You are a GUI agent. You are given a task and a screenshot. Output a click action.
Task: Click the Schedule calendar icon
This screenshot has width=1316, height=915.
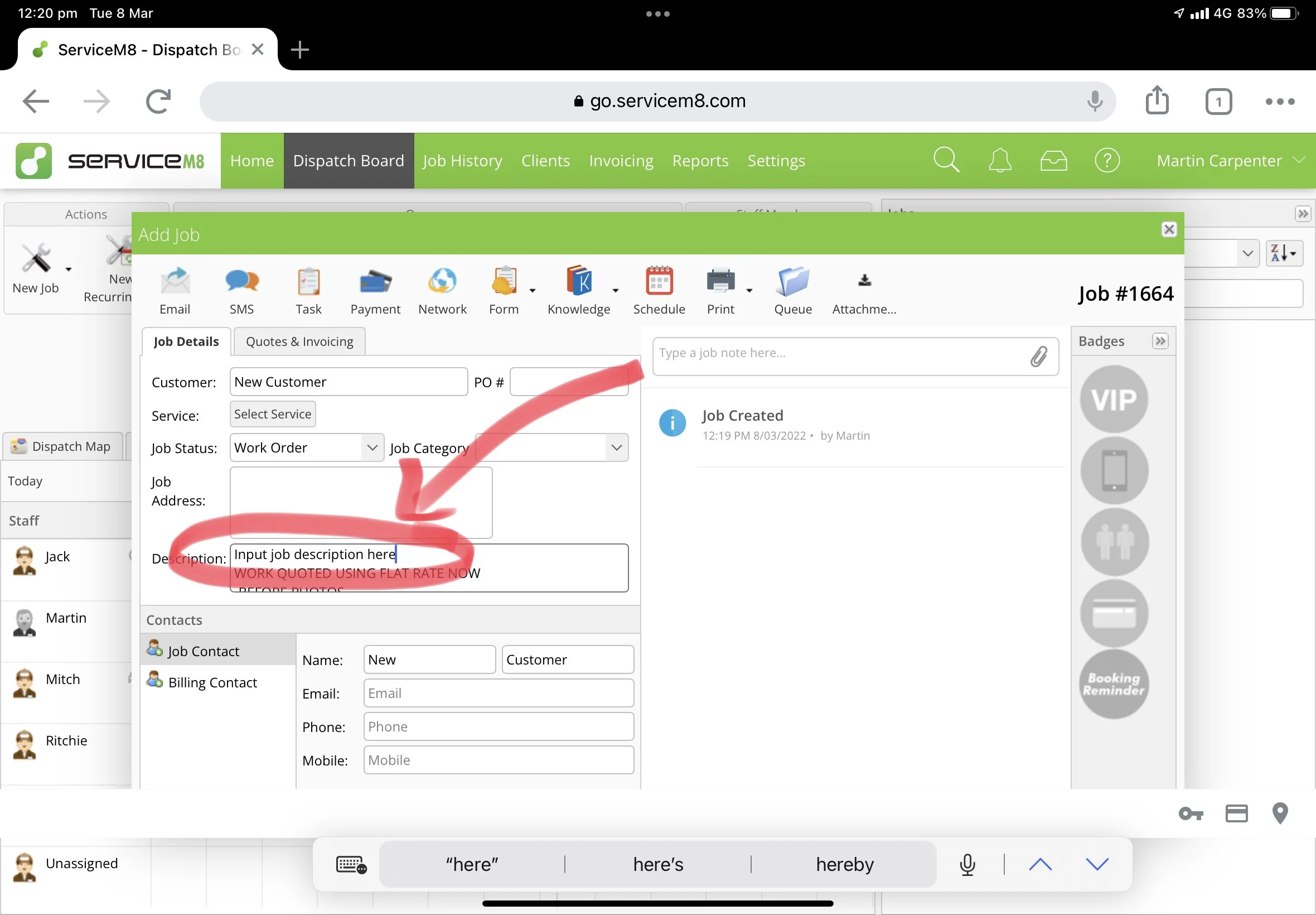(659, 282)
